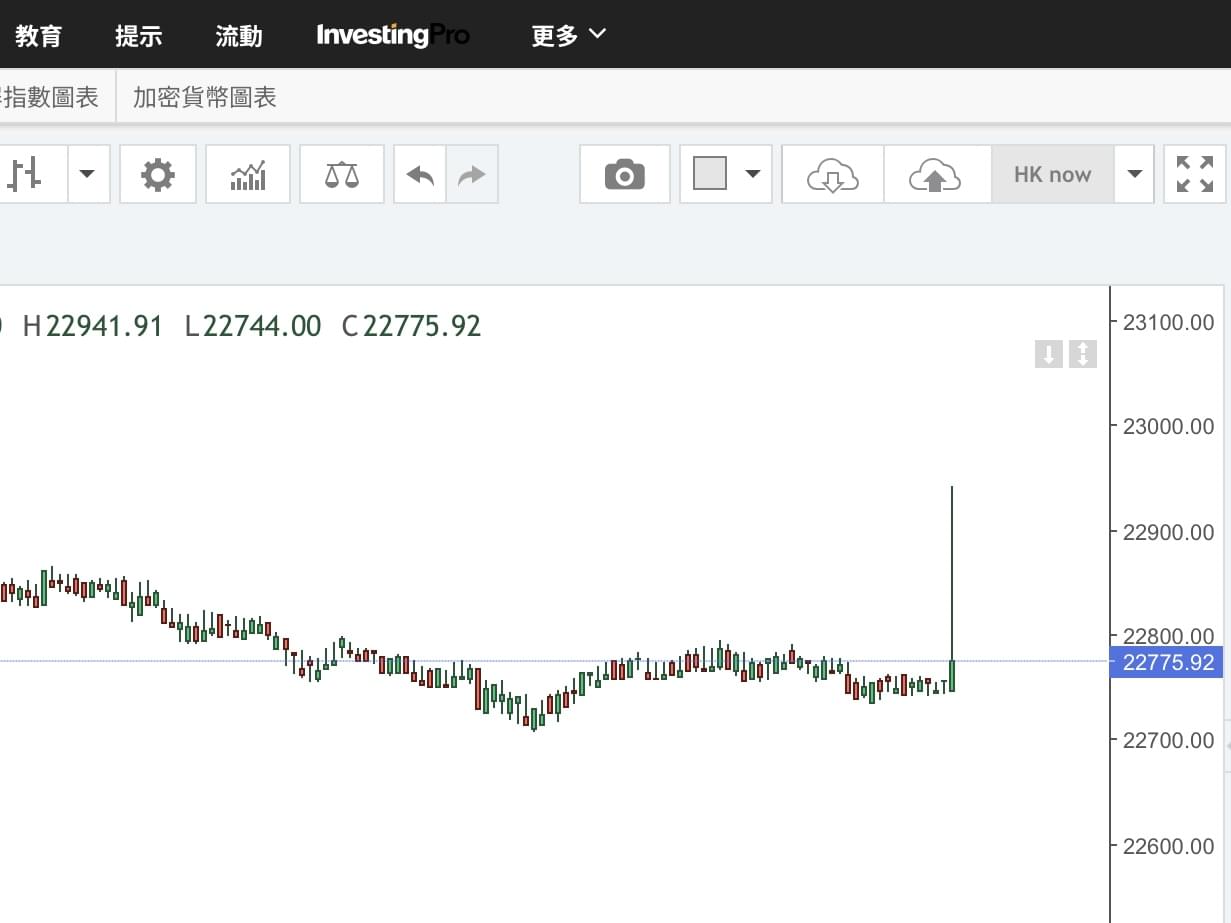Save chart layout with cloud upload icon

[935, 175]
